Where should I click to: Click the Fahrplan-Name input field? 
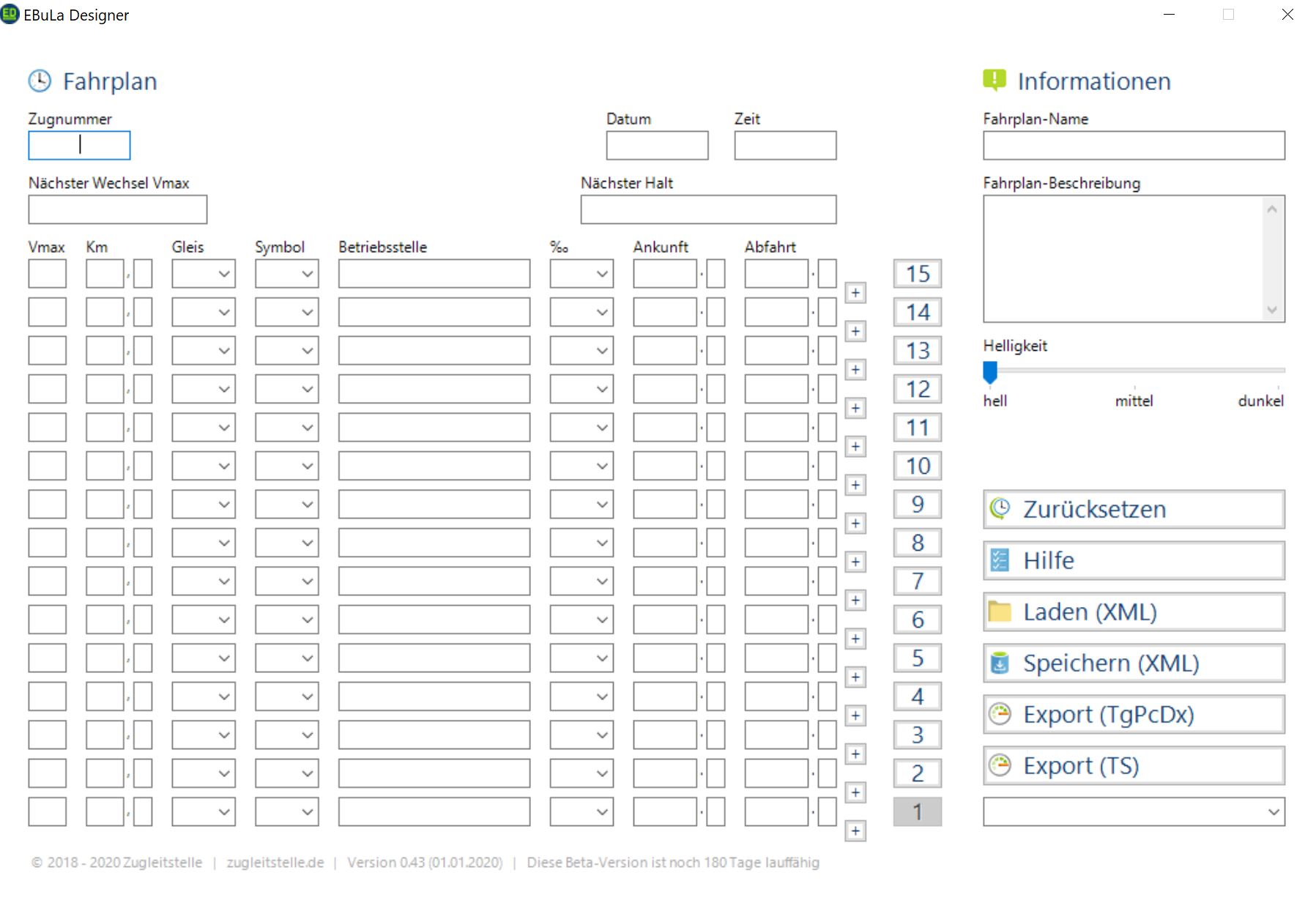(1134, 145)
